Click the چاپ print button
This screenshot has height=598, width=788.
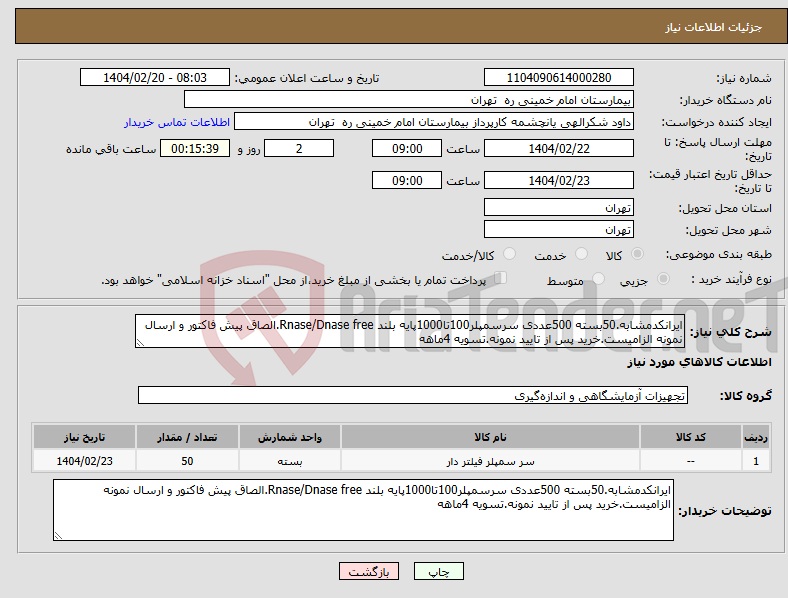tap(439, 571)
